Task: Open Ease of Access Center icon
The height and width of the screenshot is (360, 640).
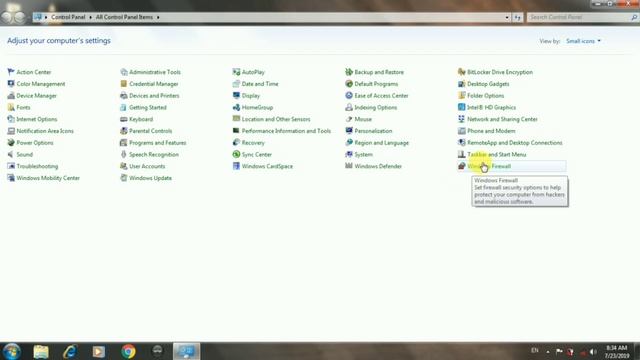Action: pyautogui.click(x=349, y=96)
